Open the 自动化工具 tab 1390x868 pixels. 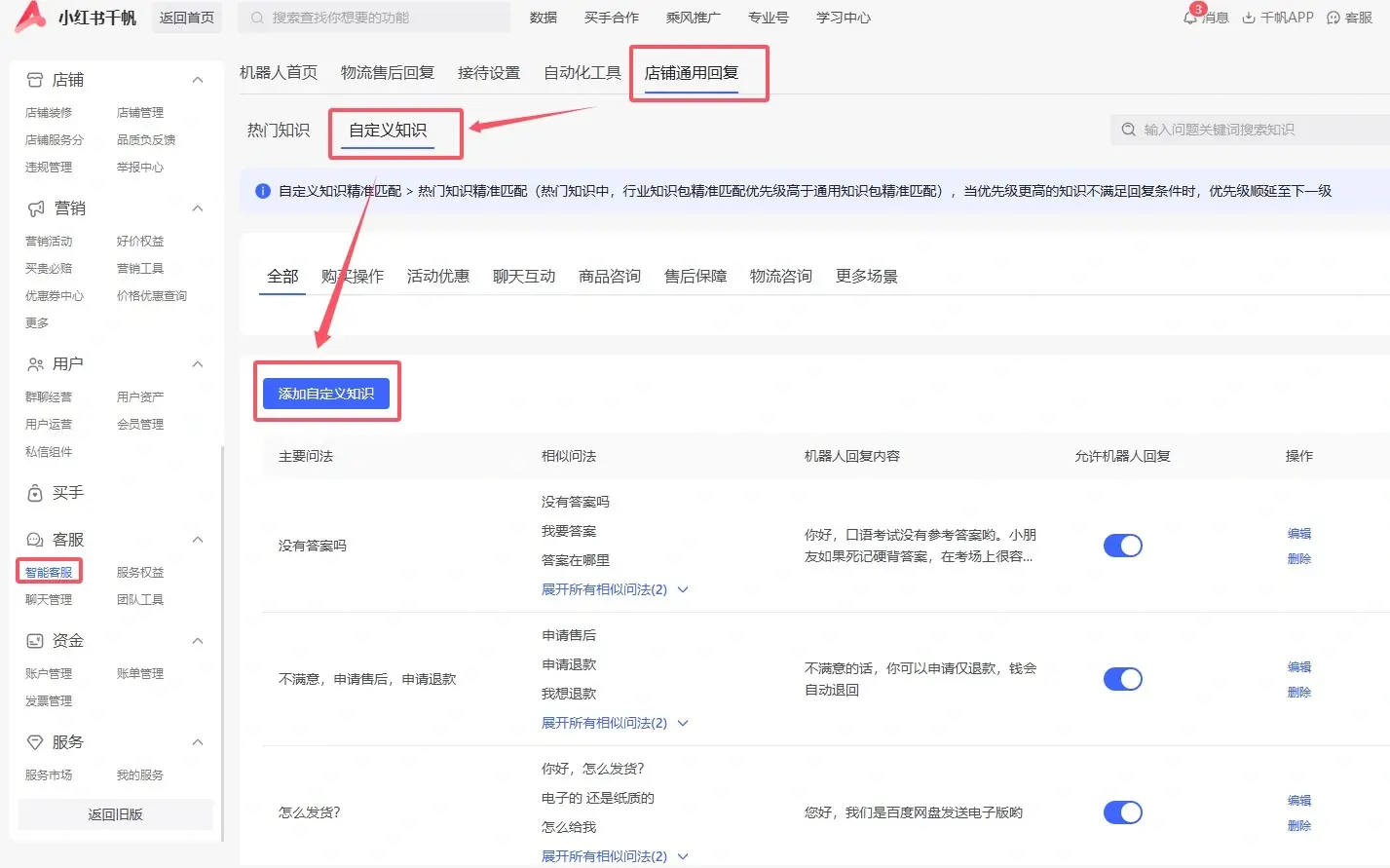(582, 73)
